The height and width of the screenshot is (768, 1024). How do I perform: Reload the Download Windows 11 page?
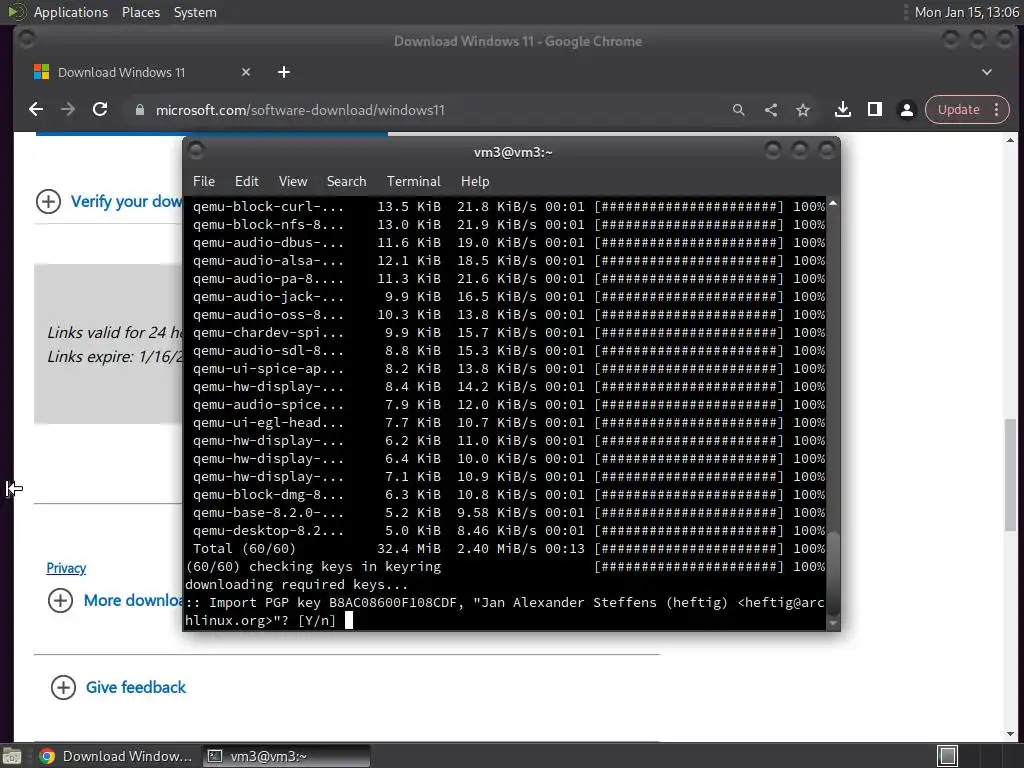[x=100, y=110]
